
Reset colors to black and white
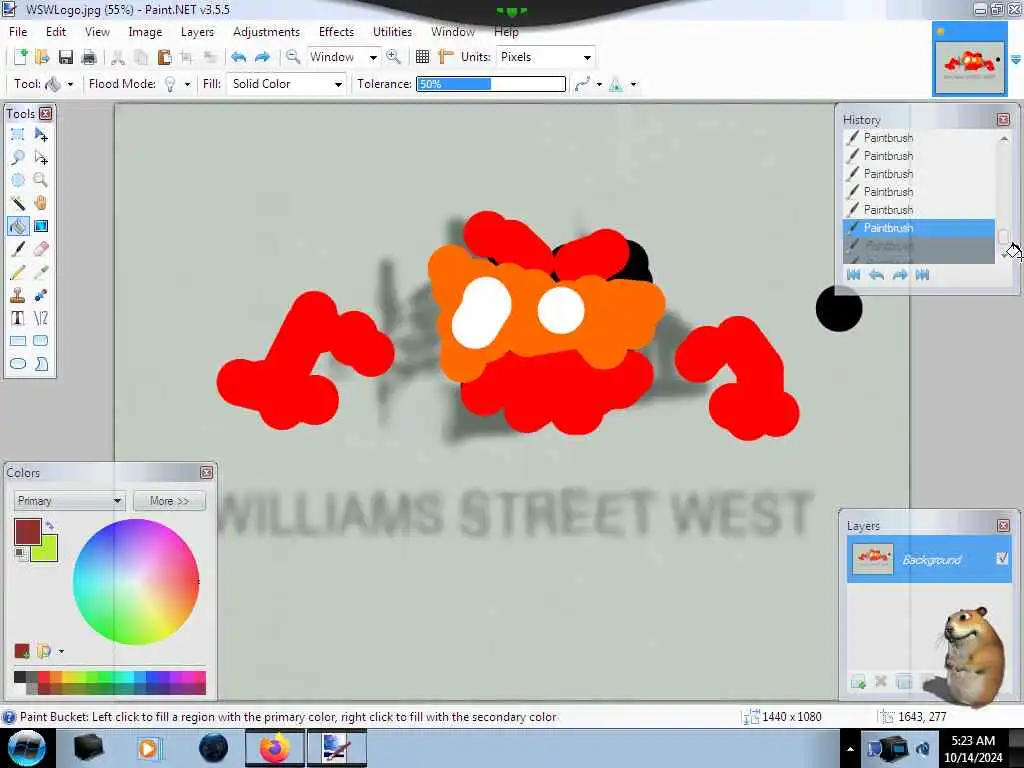(21, 554)
